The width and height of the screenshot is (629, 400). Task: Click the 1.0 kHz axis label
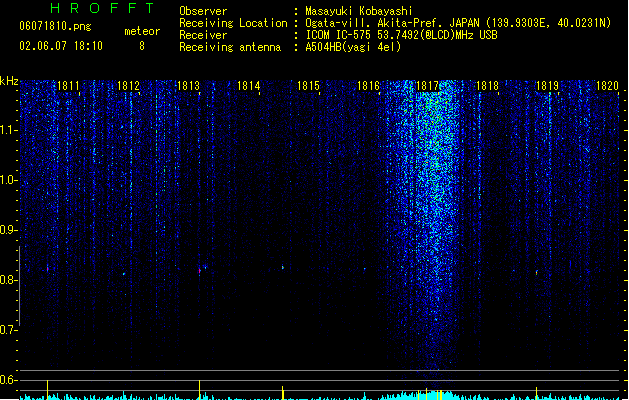[x=8, y=180]
